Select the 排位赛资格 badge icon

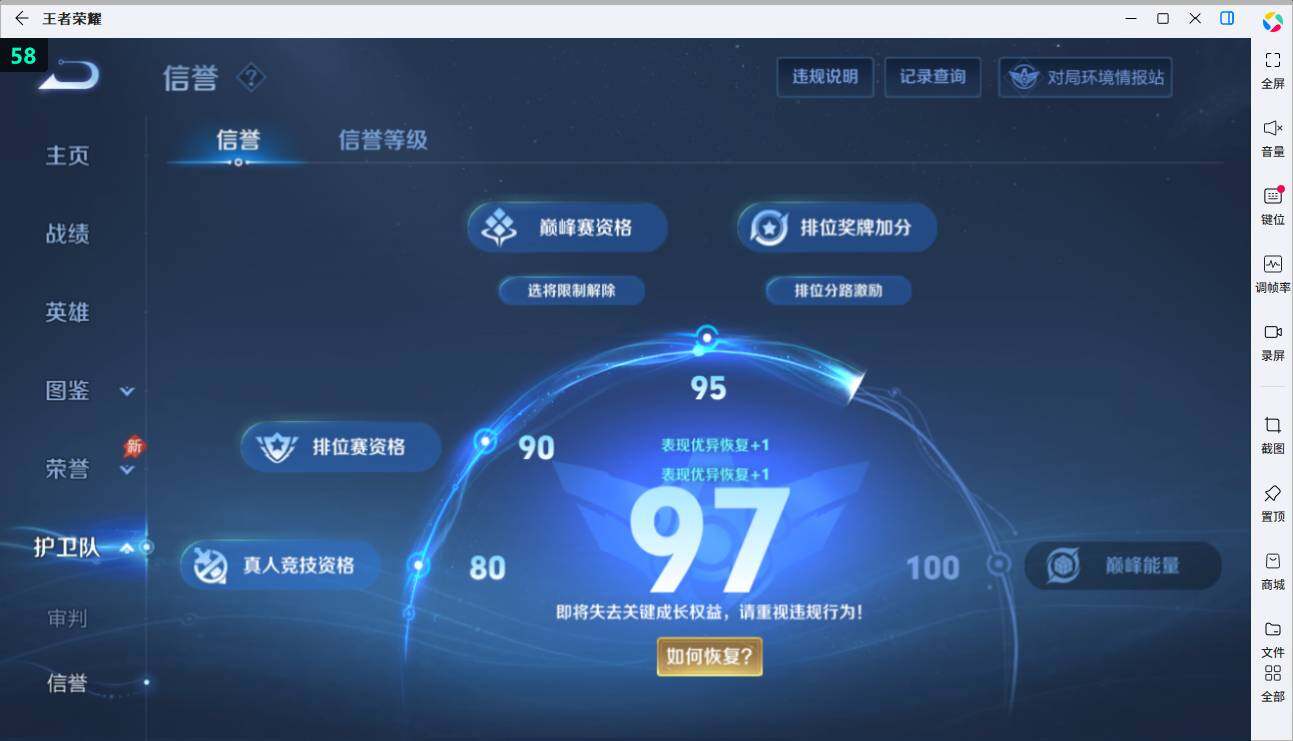(280, 447)
